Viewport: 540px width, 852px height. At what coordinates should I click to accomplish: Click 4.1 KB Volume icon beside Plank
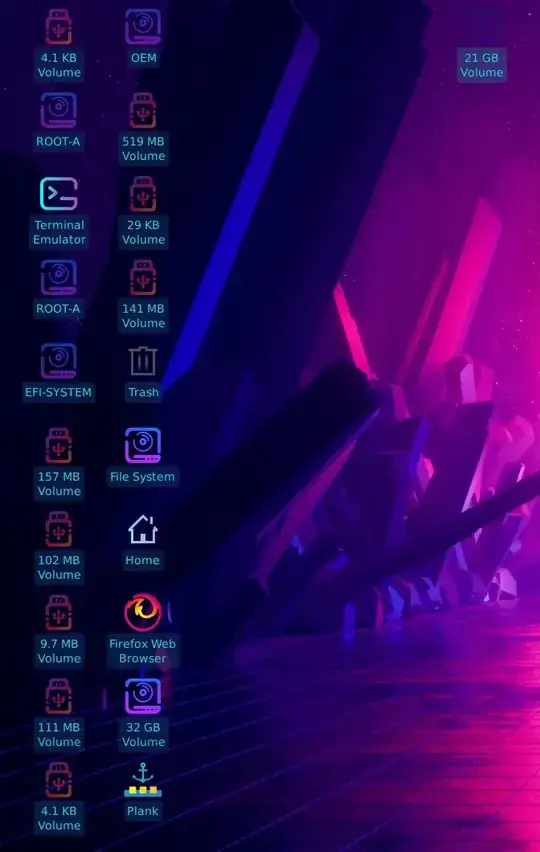point(59,780)
